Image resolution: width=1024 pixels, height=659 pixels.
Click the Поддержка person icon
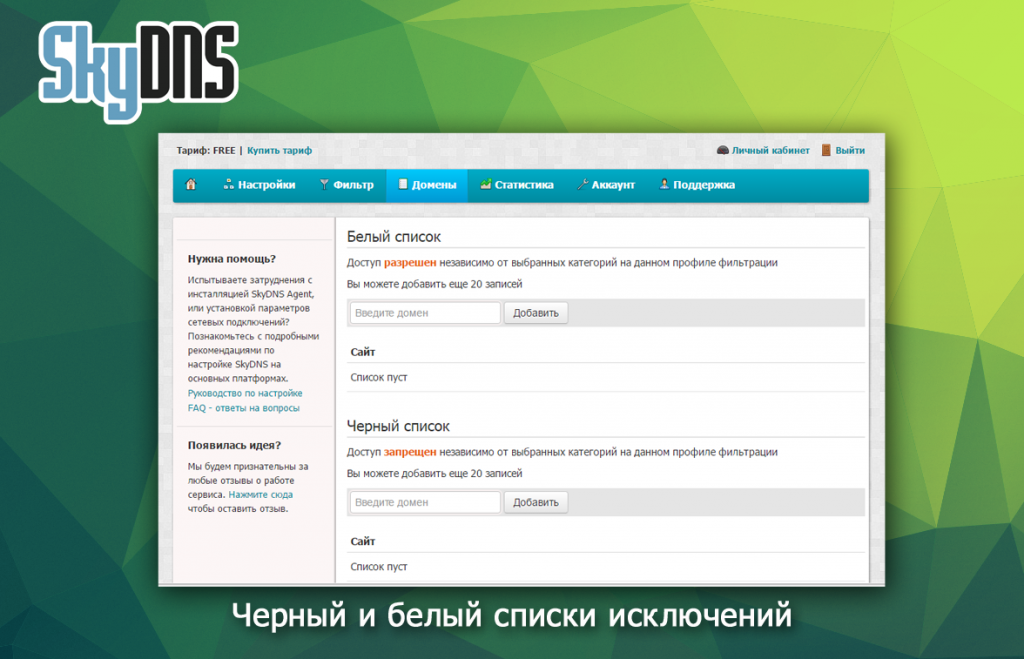click(x=664, y=184)
